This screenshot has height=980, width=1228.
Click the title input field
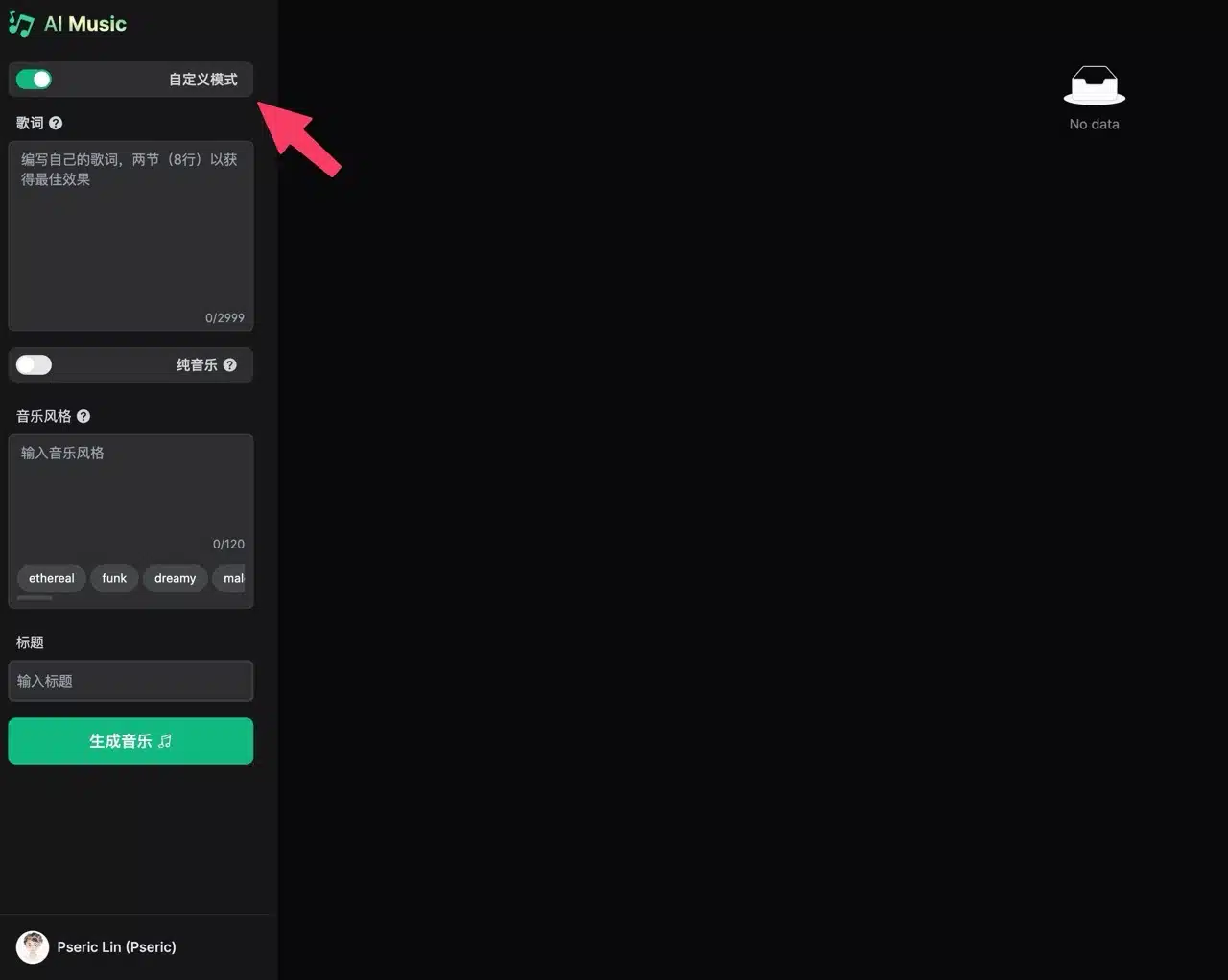130,681
